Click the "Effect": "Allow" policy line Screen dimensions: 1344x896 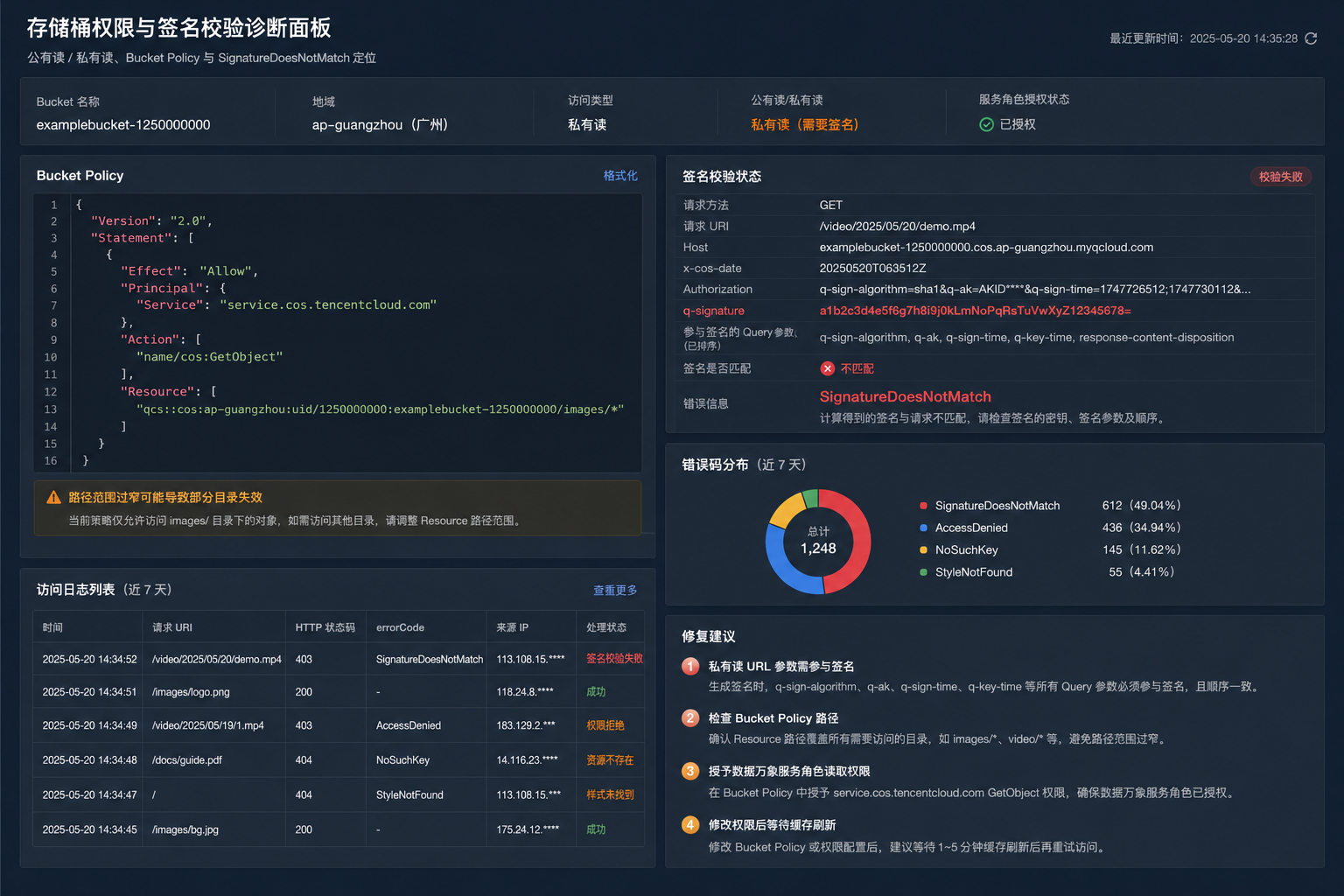pyautogui.click(x=189, y=271)
